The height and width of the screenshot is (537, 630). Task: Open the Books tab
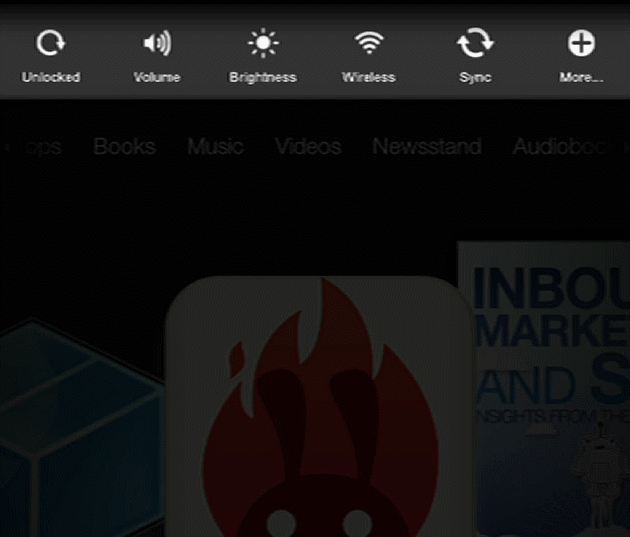pos(124,147)
